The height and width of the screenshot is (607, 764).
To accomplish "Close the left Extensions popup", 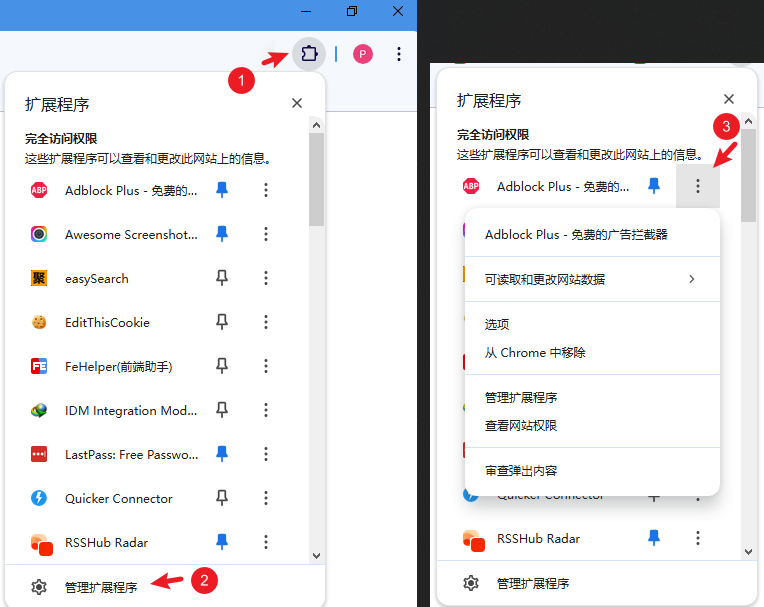I will [297, 103].
